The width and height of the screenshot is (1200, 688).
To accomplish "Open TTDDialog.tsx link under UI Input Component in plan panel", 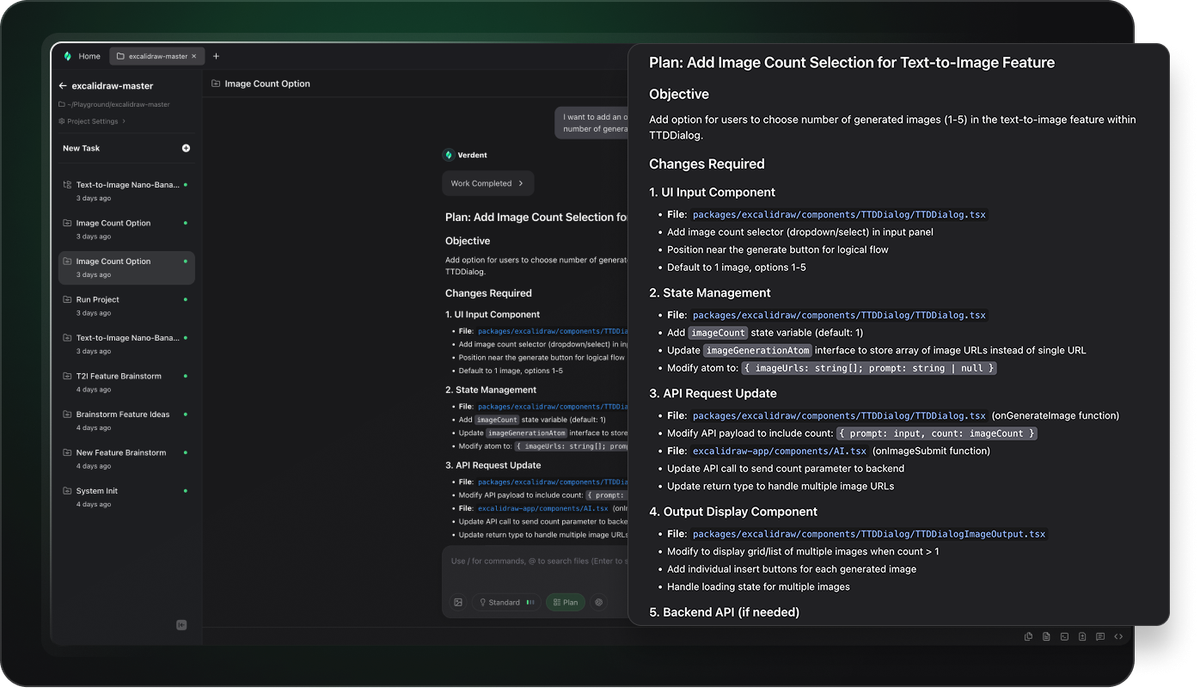I will point(839,215).
